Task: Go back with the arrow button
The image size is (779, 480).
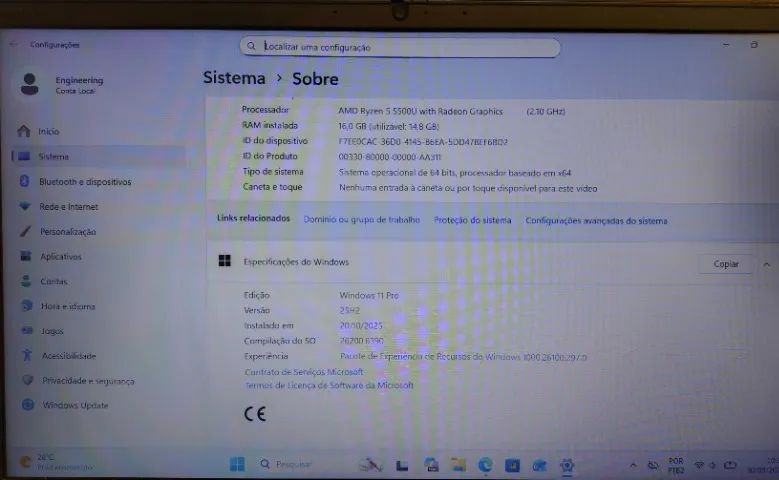Action: 13,44
